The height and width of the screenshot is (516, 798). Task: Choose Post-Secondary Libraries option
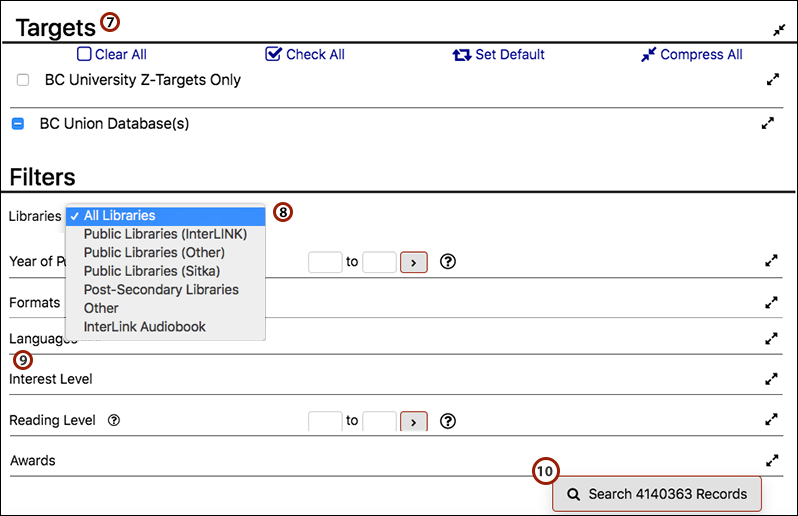(x=161, y=290)
